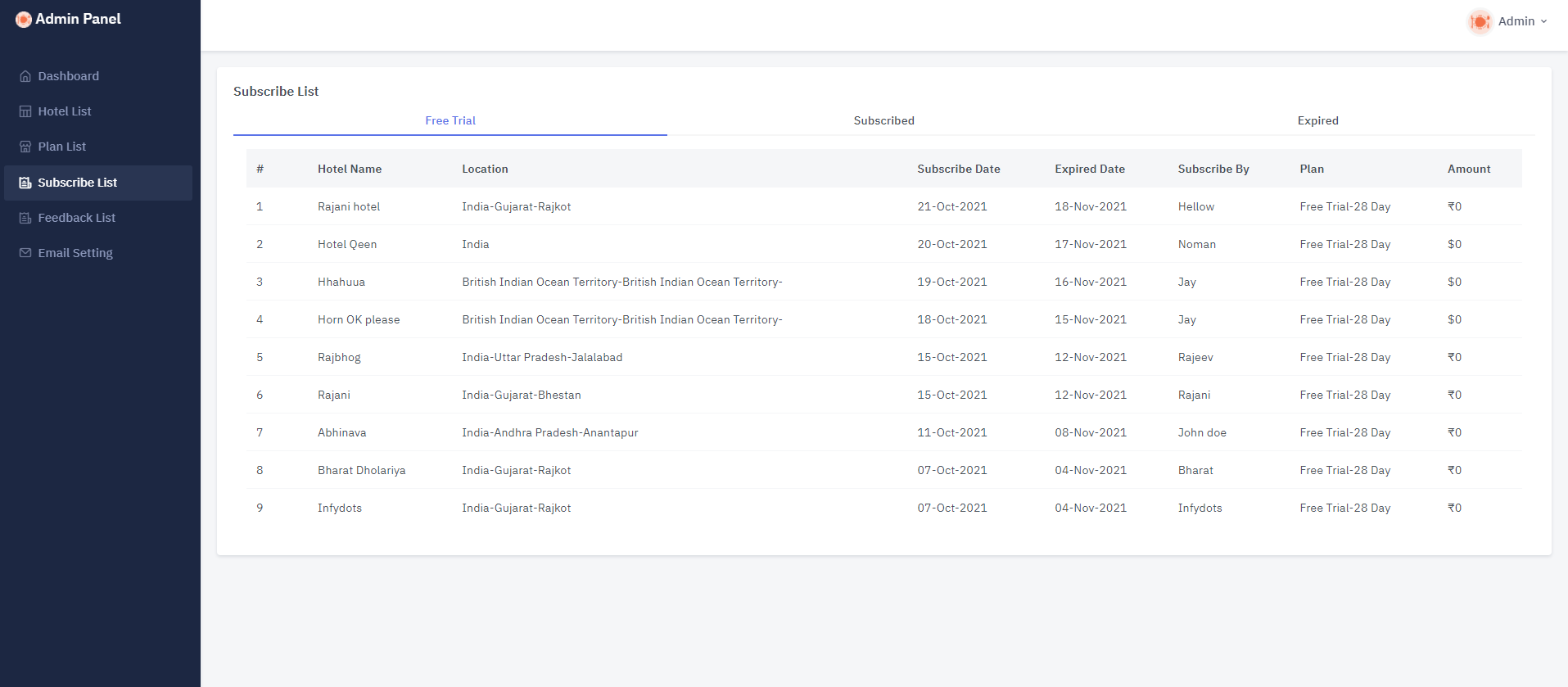Click expired date 16-Nov-2021

(x=1091, y=282)
